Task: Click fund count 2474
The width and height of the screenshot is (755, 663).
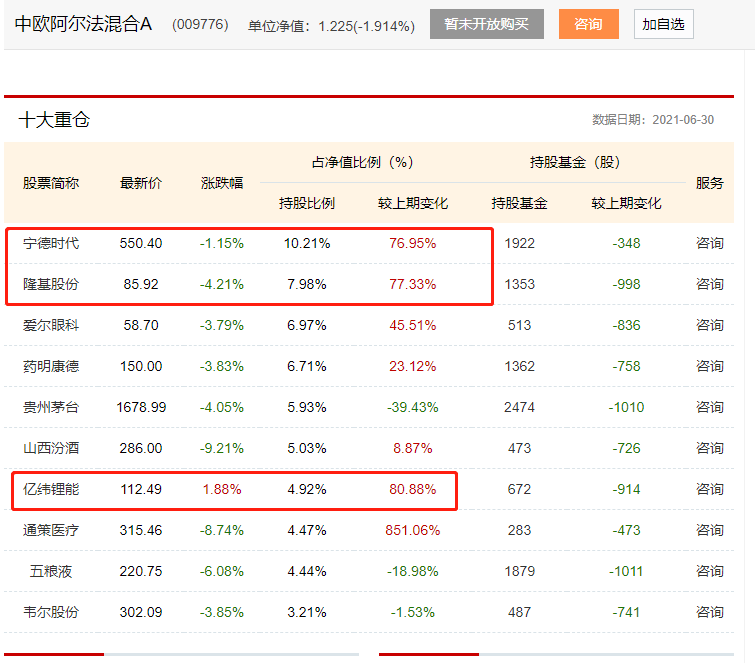Action: coord(520,407)
